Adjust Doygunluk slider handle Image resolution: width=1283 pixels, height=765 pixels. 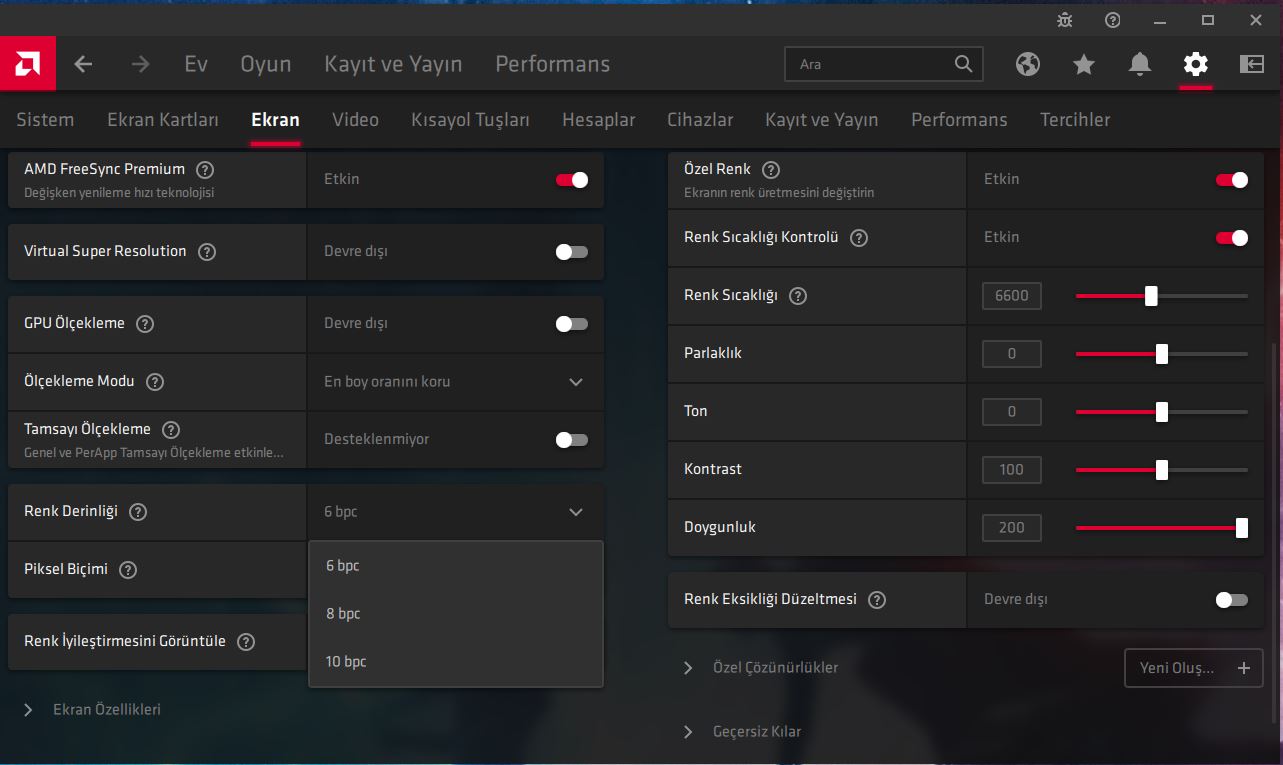pos(1242,528)
